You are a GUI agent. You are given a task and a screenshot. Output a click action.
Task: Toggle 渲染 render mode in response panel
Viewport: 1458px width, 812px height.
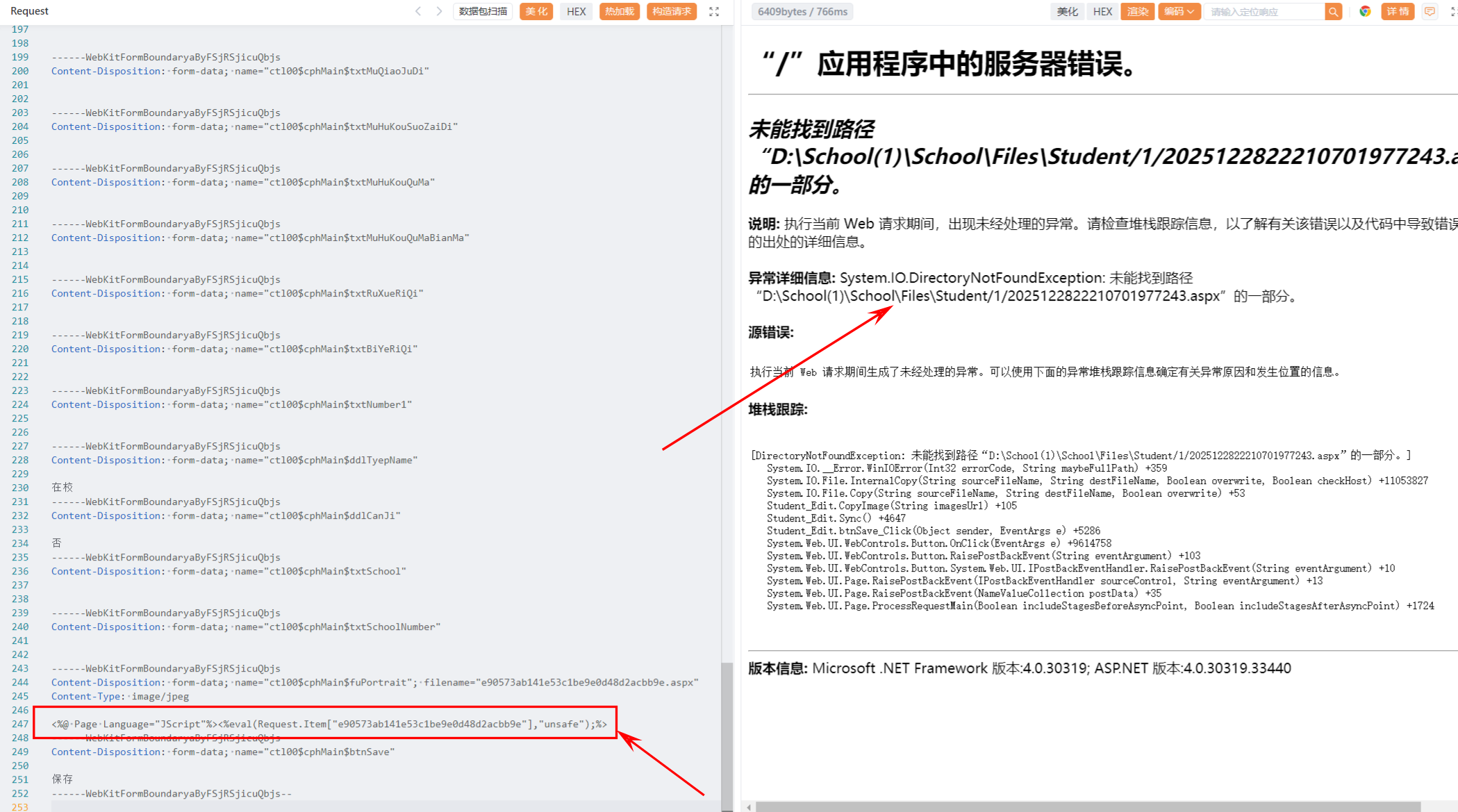[1137, 12]
